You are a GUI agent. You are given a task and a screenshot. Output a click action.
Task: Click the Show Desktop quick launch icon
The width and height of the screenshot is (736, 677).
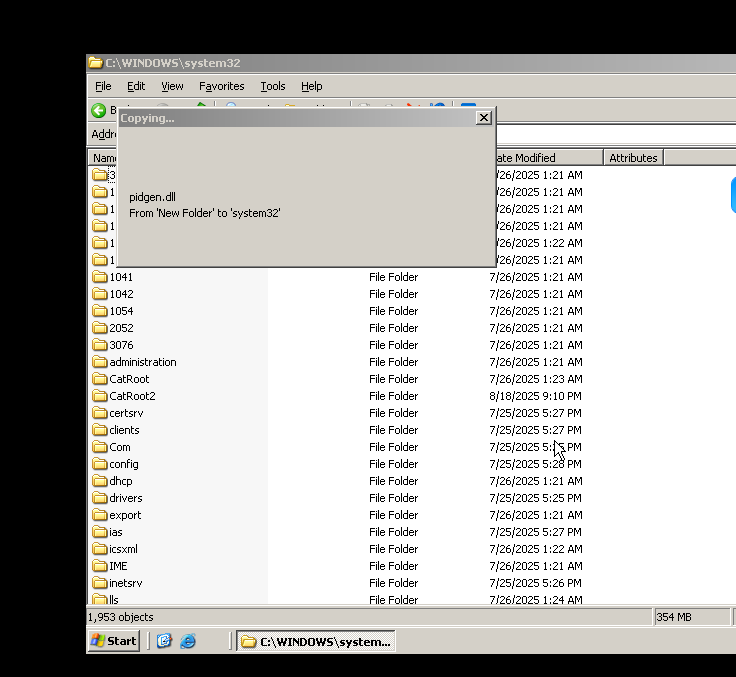point(164,641)
